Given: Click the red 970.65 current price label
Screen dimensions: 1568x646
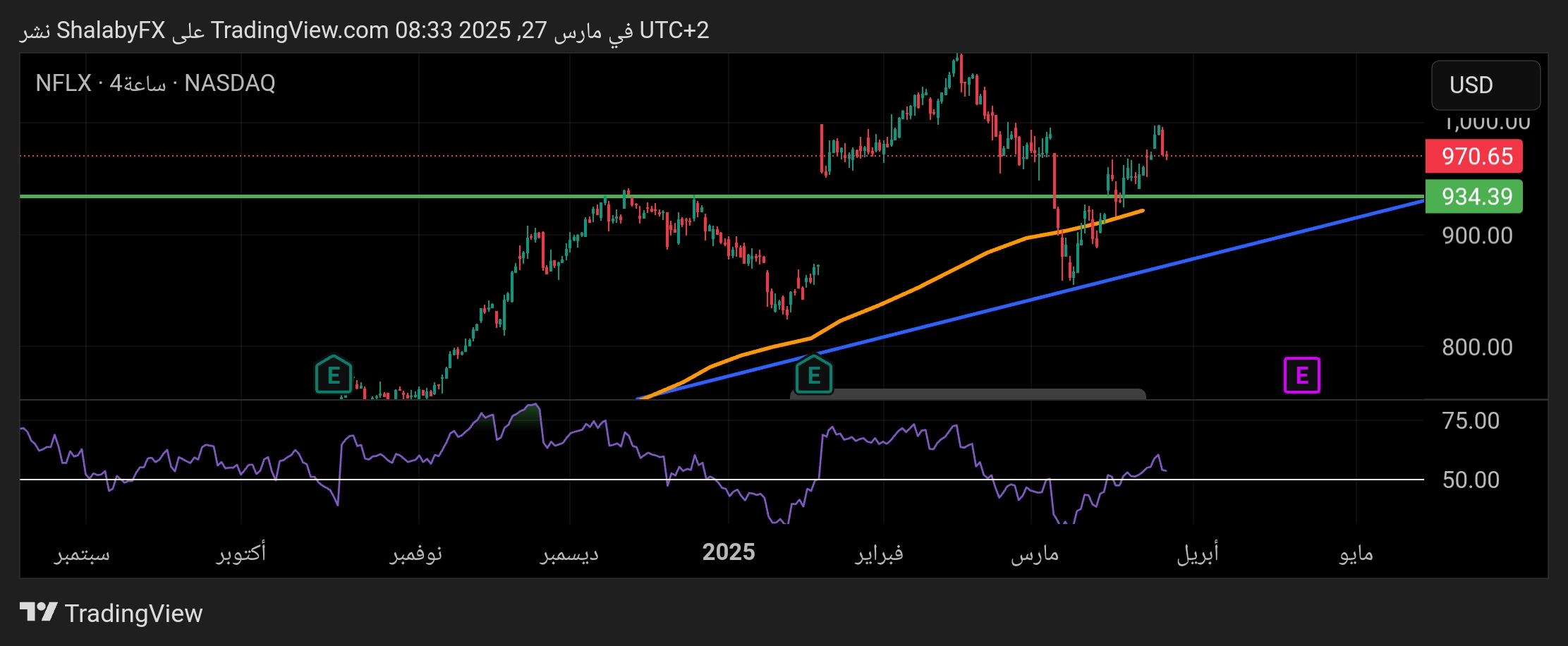Looking at the screenshot, I should [1474, 156].
